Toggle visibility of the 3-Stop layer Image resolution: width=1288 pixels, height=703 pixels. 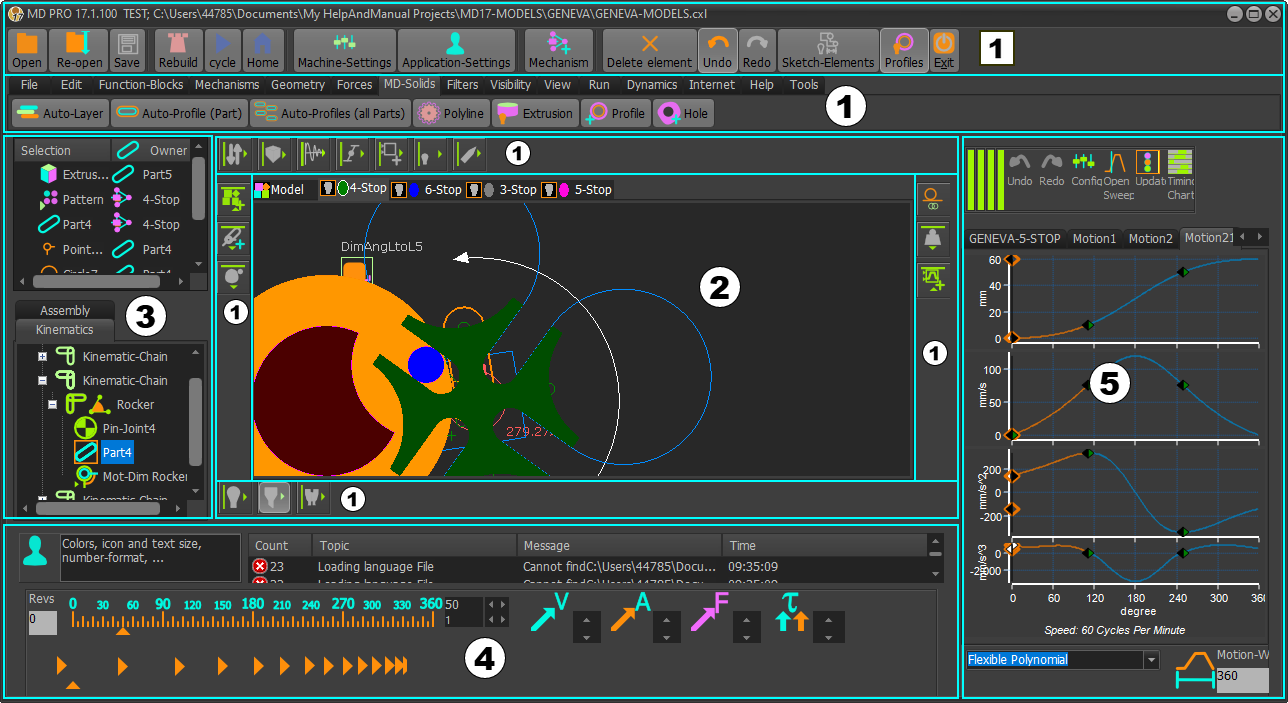(474, 188)
